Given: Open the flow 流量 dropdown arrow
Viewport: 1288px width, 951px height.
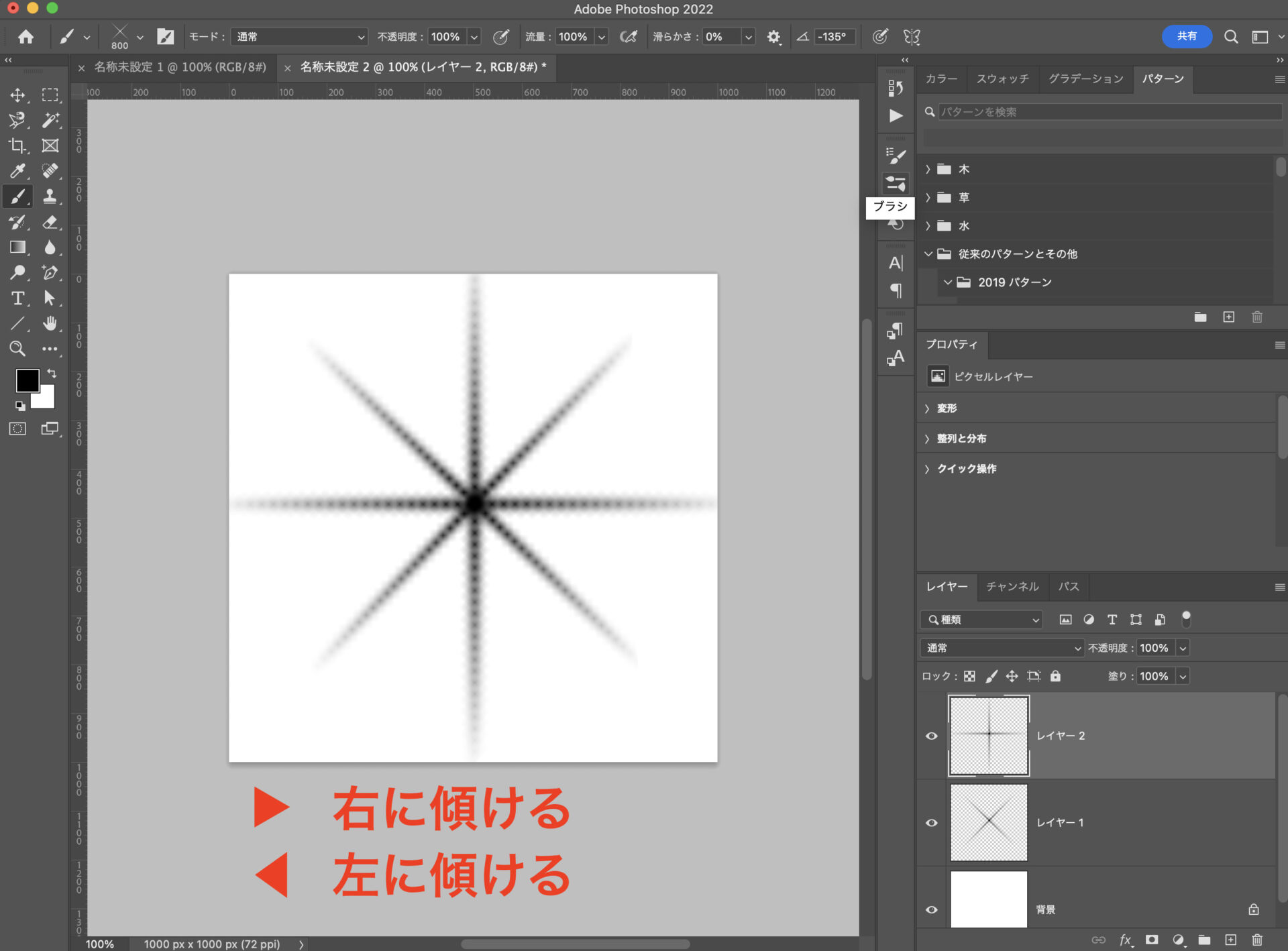Looking at the screenshot, I should 602,37.
